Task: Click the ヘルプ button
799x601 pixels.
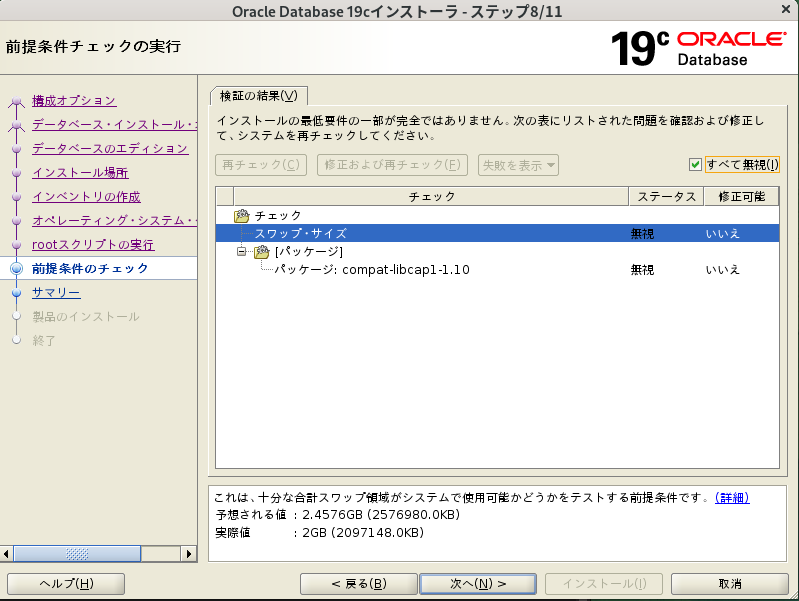Action: 66,584
